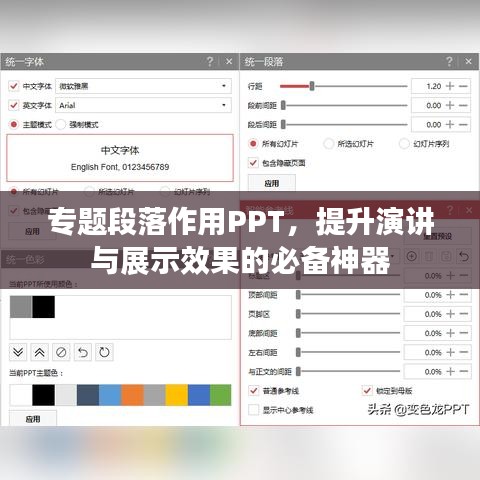Open the 中文字体 font dropdown (微软雅黑)
This screenshot has width=480, height=480.
[143, 86]
